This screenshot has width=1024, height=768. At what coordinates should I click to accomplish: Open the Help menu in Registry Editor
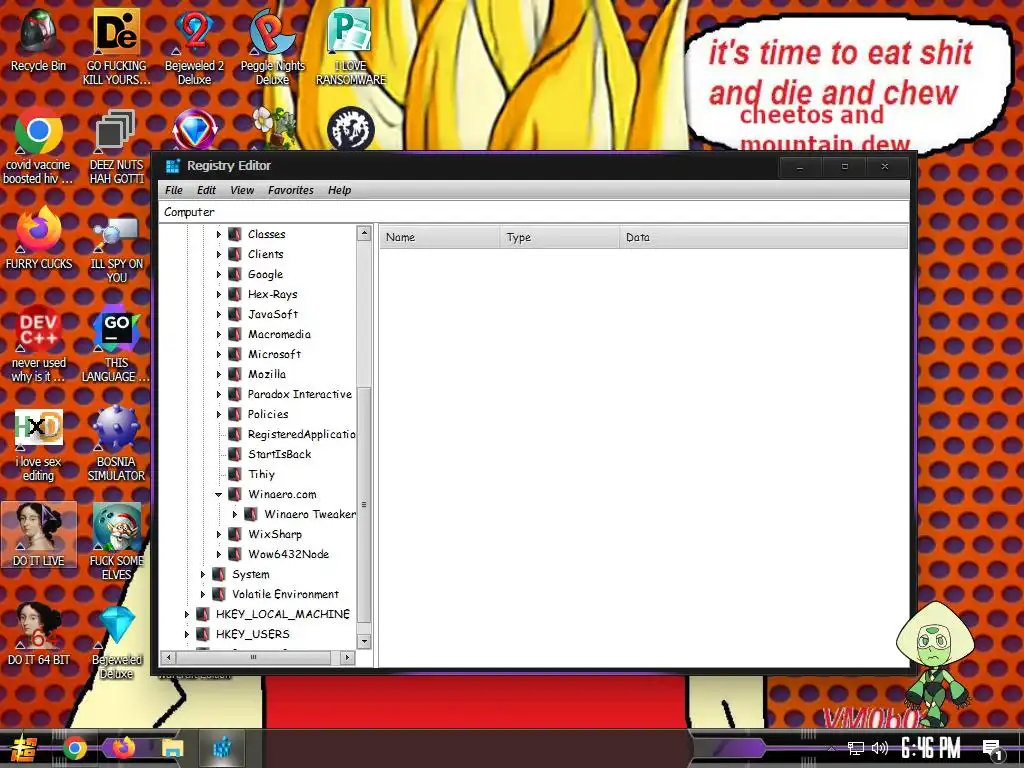[340, 190]
